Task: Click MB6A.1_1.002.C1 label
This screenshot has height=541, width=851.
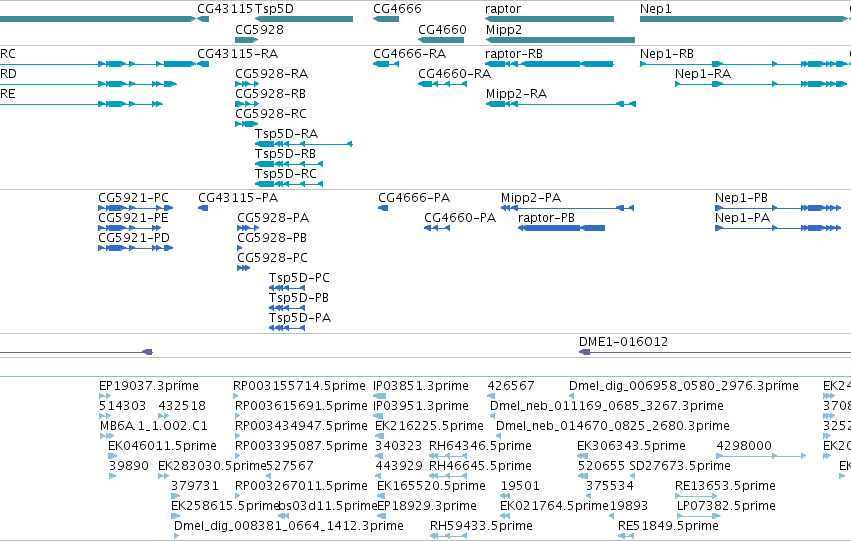Action: 154,426
